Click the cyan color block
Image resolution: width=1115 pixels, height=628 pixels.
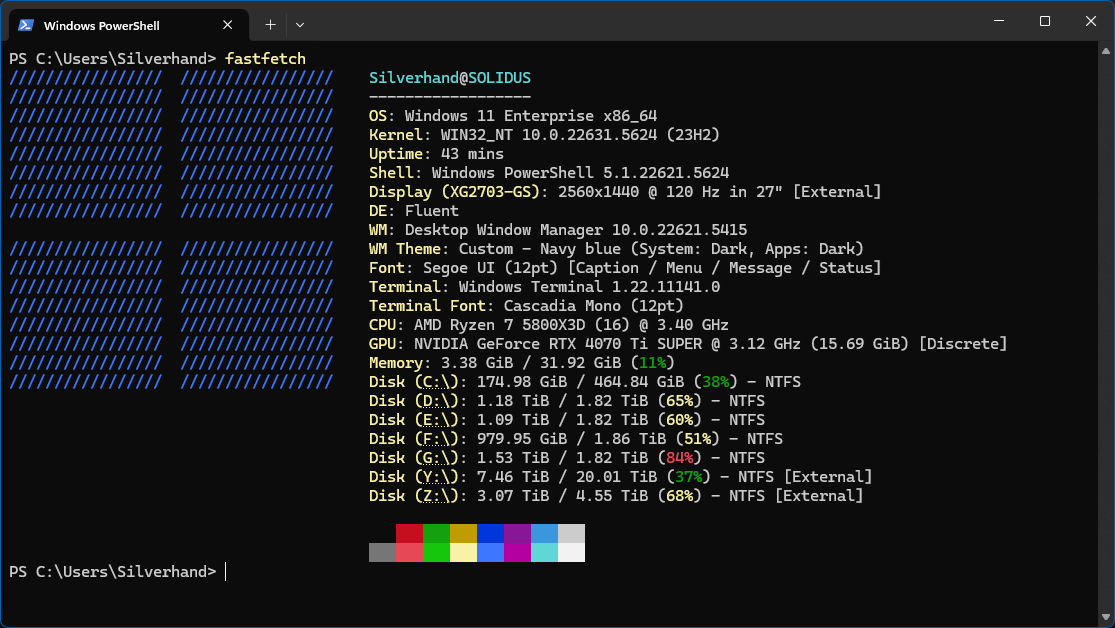click(x=545, y=553)
